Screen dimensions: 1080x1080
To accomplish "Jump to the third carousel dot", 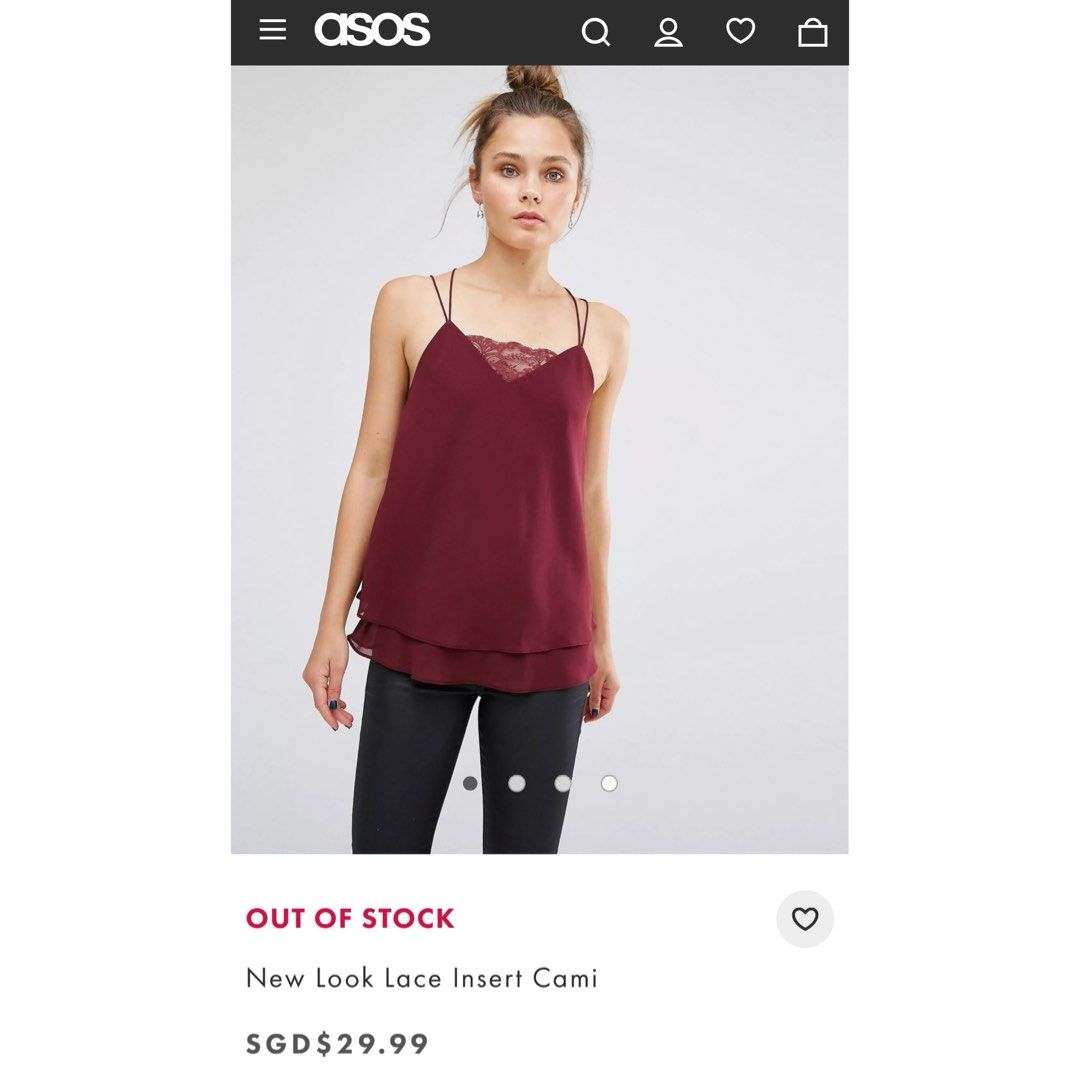I will 563,783.
